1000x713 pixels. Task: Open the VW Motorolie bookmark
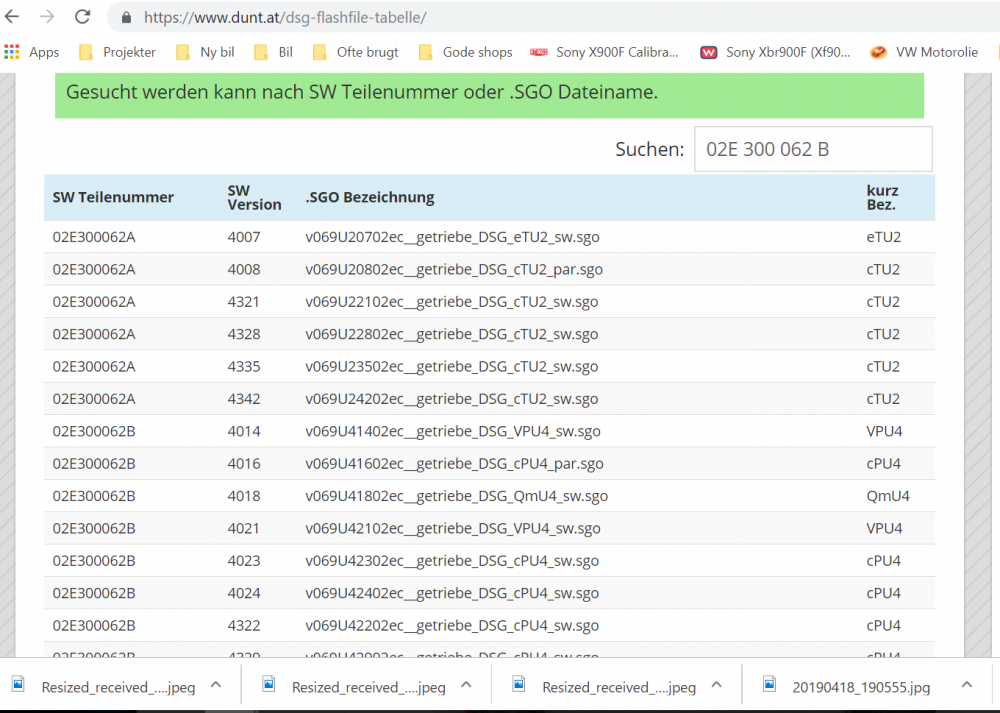click(924, 52)
